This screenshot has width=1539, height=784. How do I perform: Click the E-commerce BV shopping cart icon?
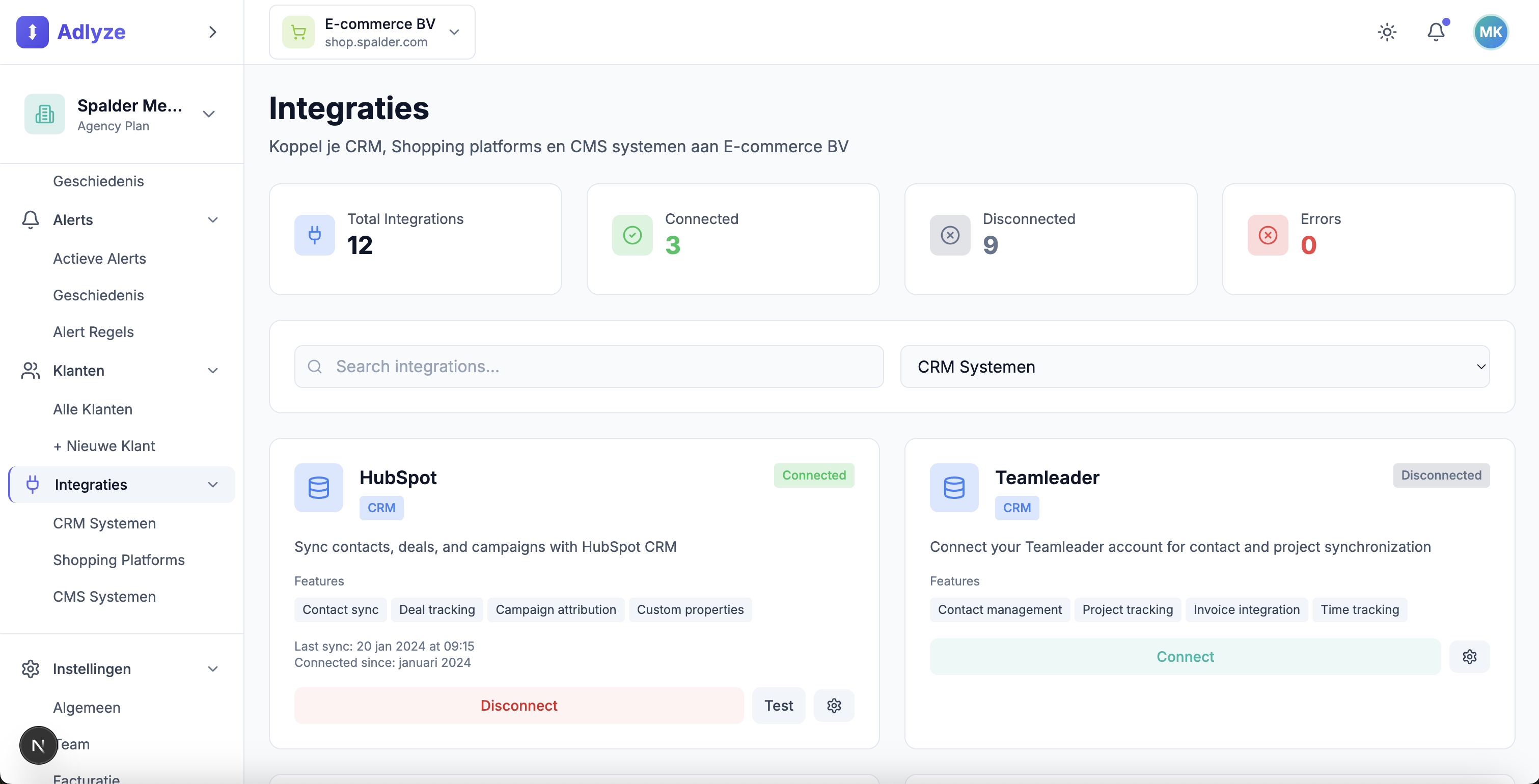click(298, 32)
